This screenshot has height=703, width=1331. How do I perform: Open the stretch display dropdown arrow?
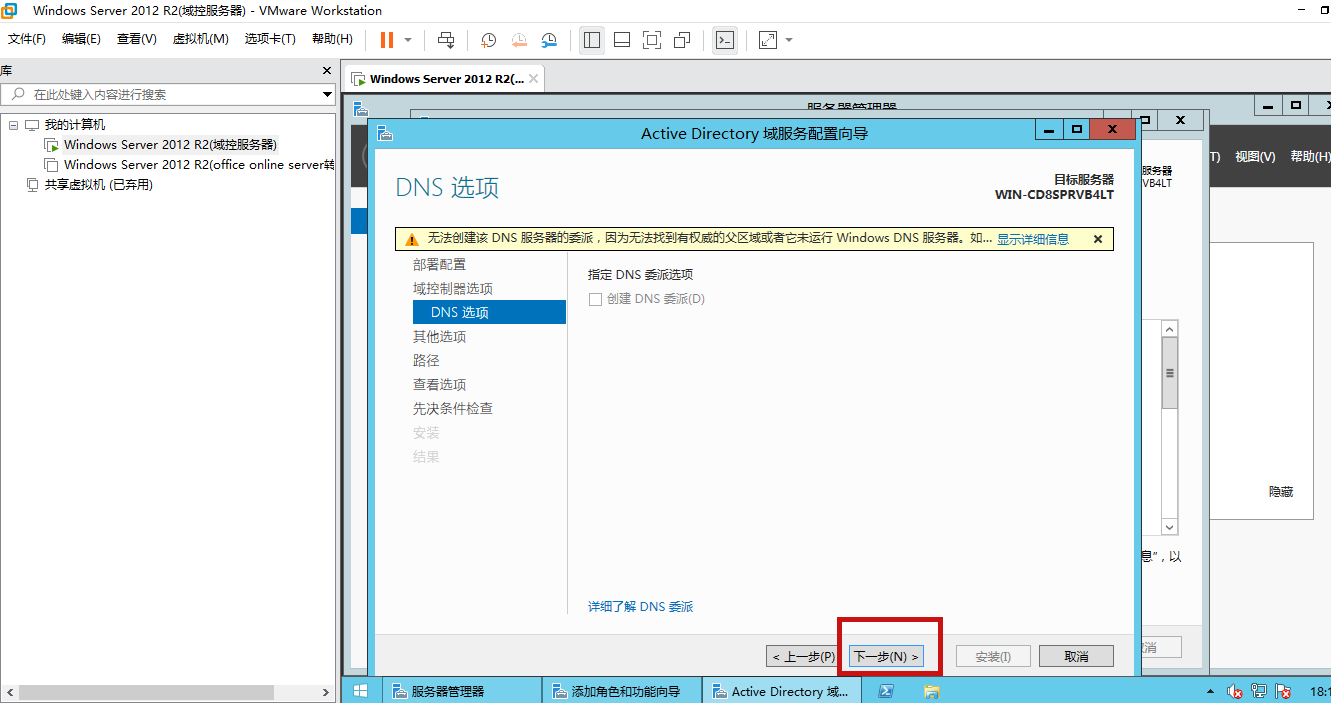789,40
